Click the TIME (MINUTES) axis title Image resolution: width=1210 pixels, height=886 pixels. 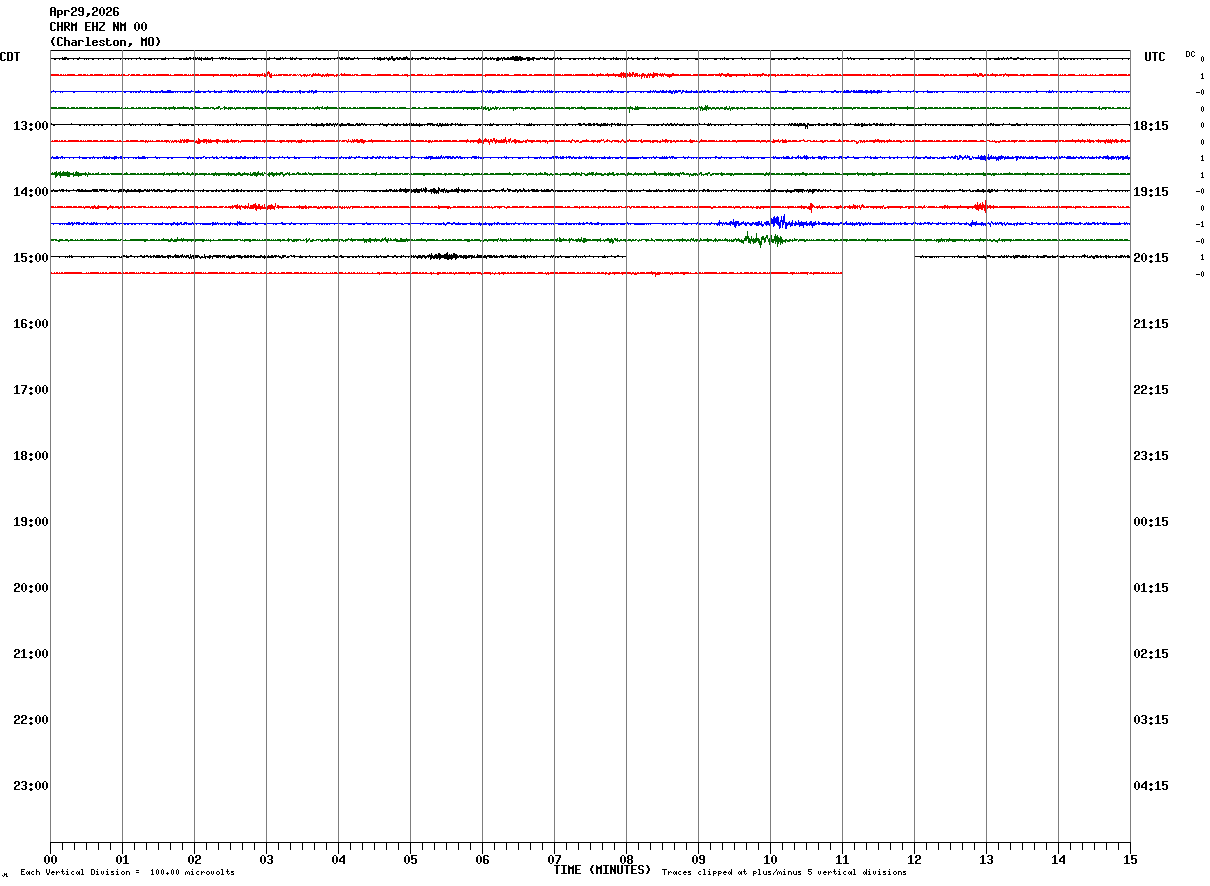pyautogui.click(x=602, y=870)
